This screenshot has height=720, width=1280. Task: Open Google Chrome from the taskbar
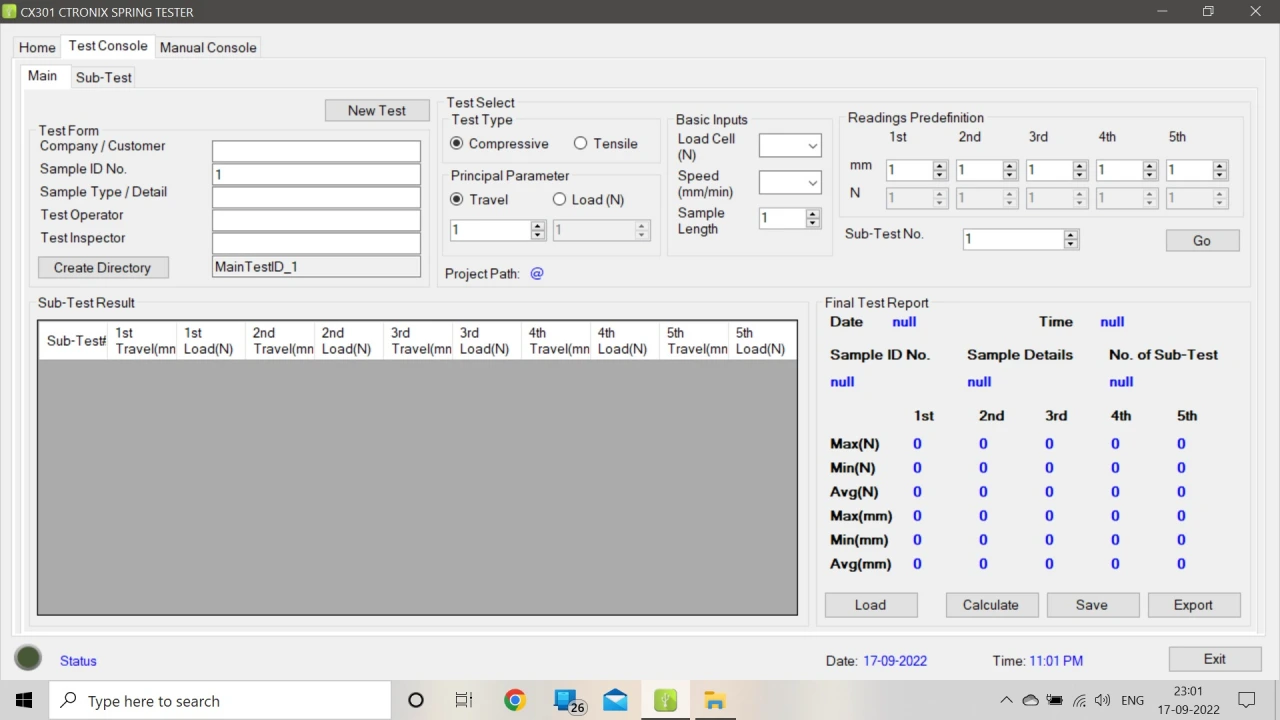[x=515, y=700]
